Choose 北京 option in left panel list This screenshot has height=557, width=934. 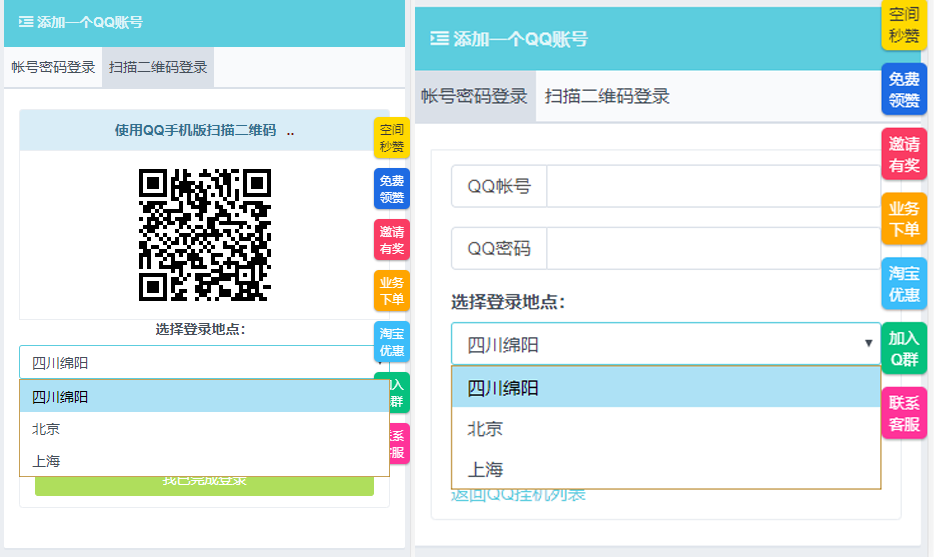point(204,429)
